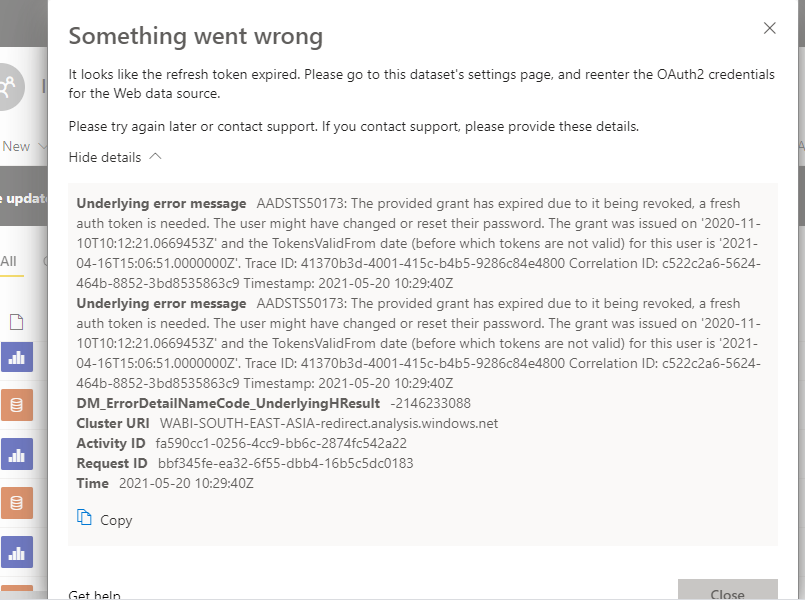
Task: Click the third purple report icon
Action: pyautogui.click(x=17, y=552)
